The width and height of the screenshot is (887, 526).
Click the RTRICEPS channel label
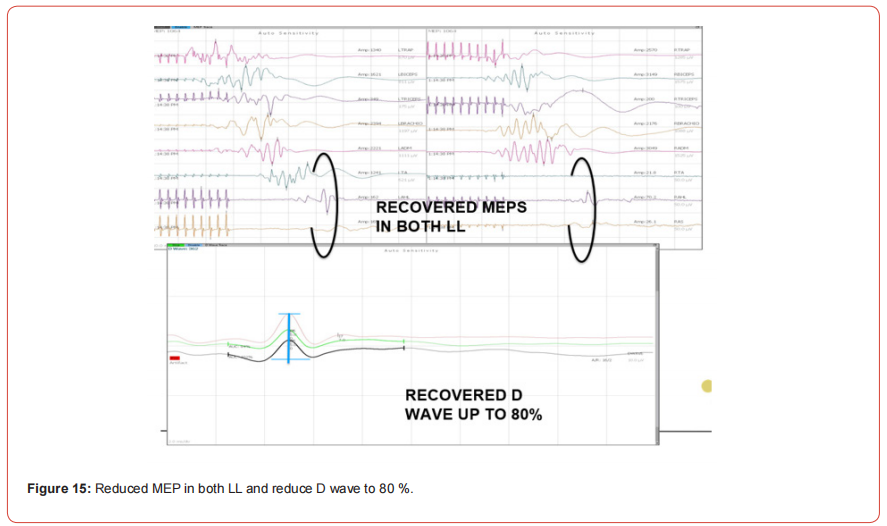(686, 99)
